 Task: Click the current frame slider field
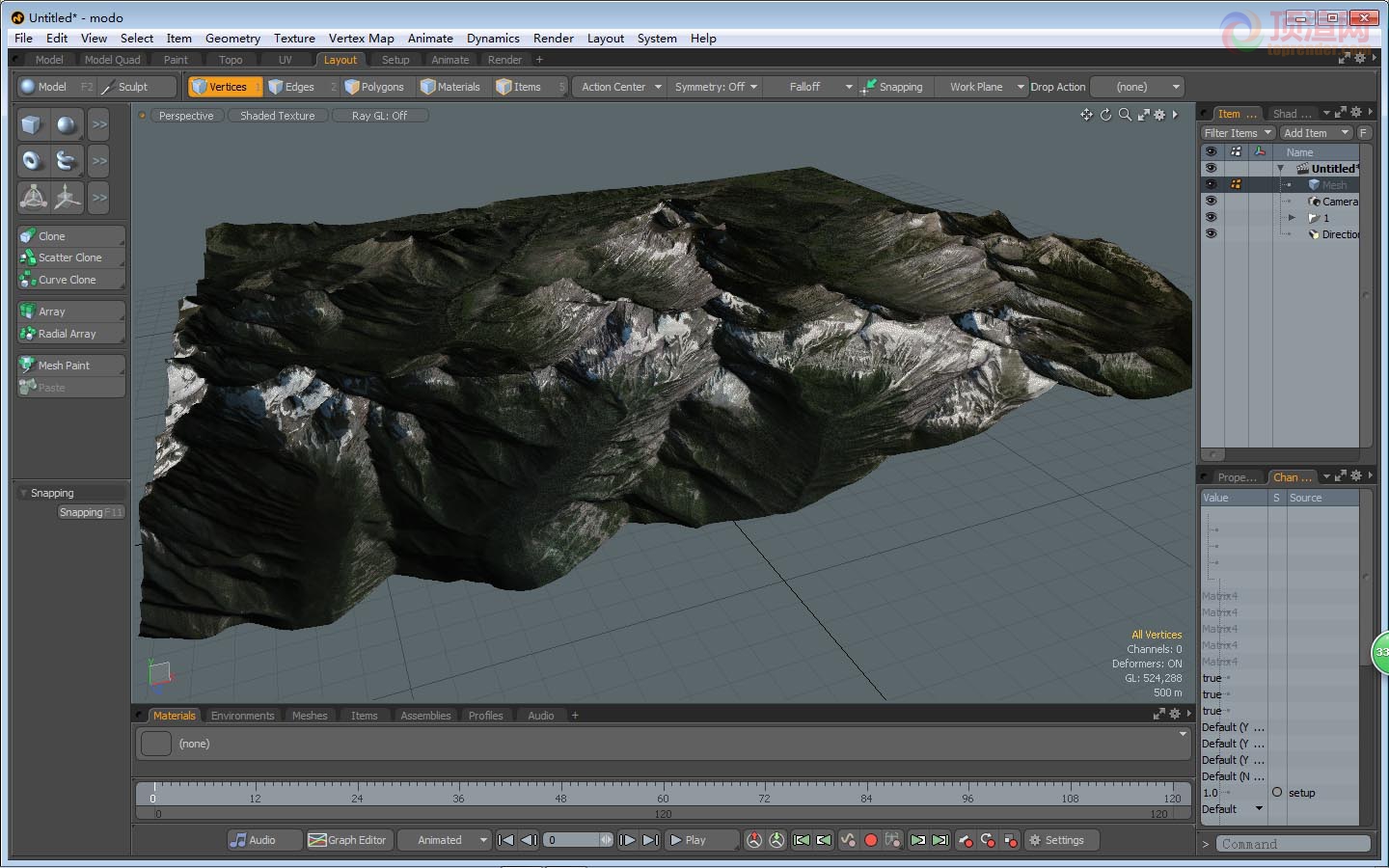pos(578,840)
